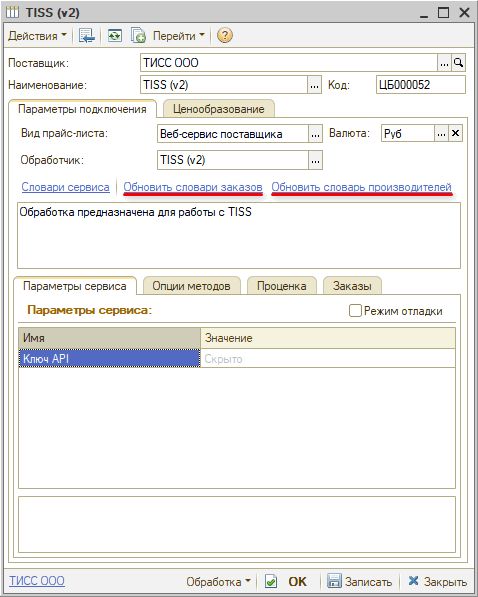Viewport: 478px width, 597px height.
Task: Switch to Параметры подключения tab
Action: [x=82, y=109]
